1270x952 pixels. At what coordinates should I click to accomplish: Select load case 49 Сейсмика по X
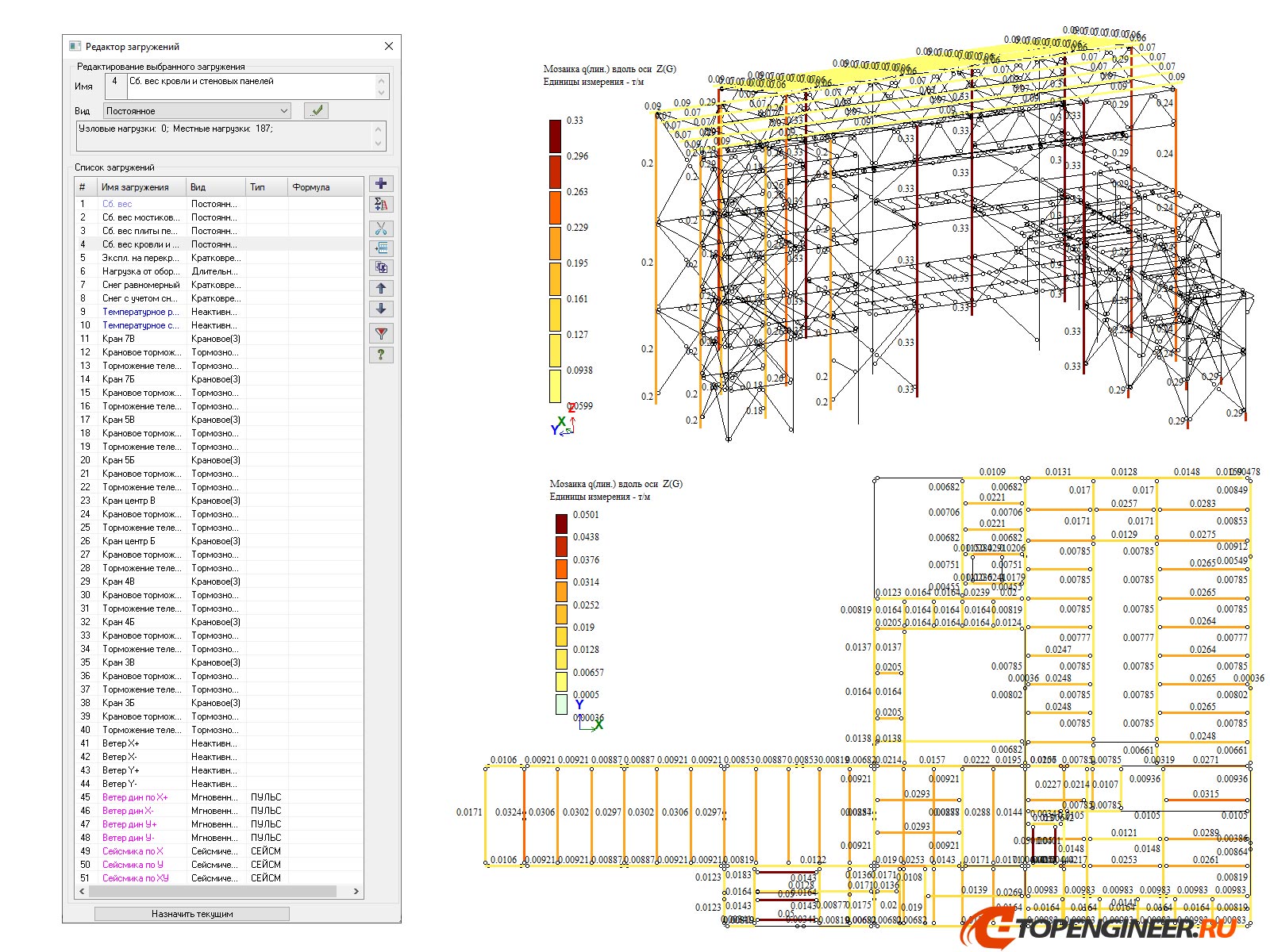coord(133,851)
